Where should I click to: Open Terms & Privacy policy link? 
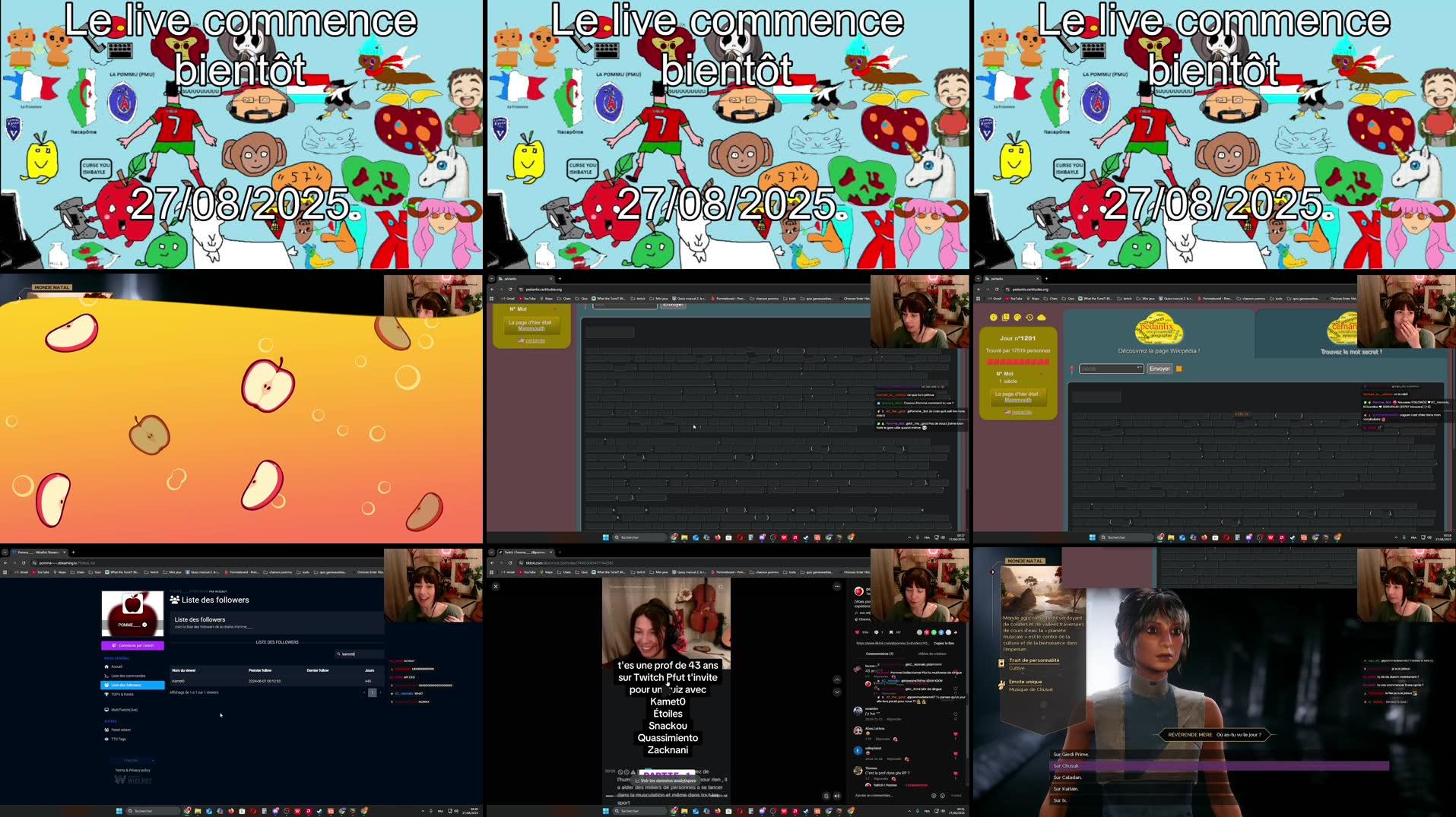132,770
